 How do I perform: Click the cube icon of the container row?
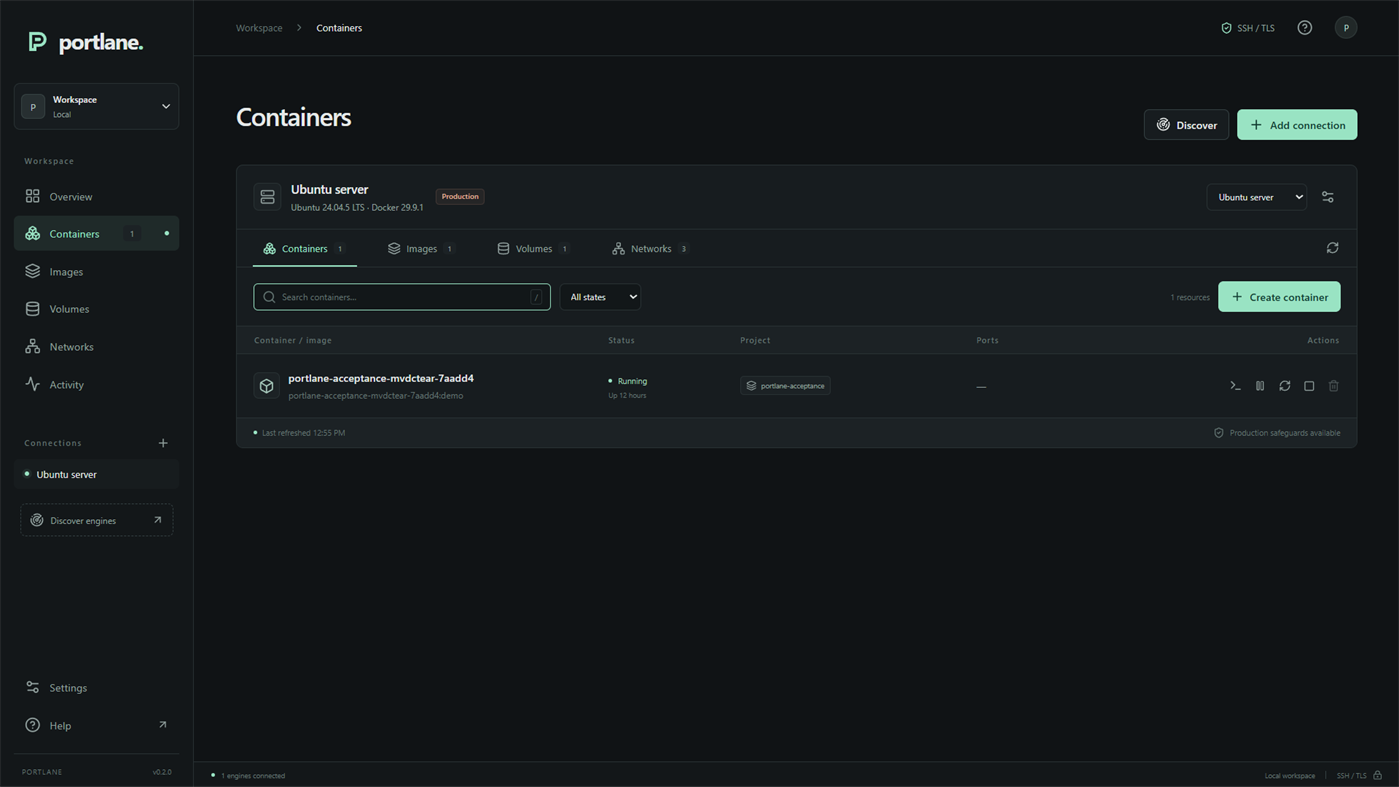pyautogui.click(x=267, y=386)
